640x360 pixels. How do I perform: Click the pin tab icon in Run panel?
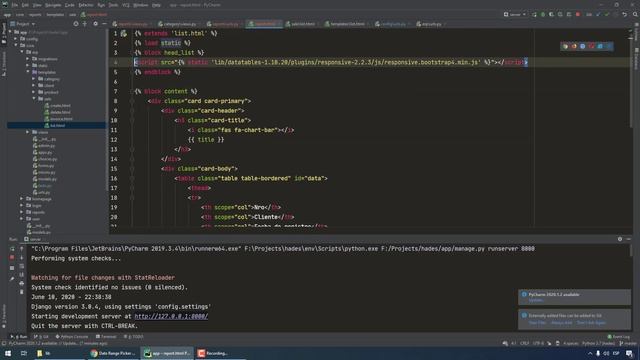[x=12, y=279]
